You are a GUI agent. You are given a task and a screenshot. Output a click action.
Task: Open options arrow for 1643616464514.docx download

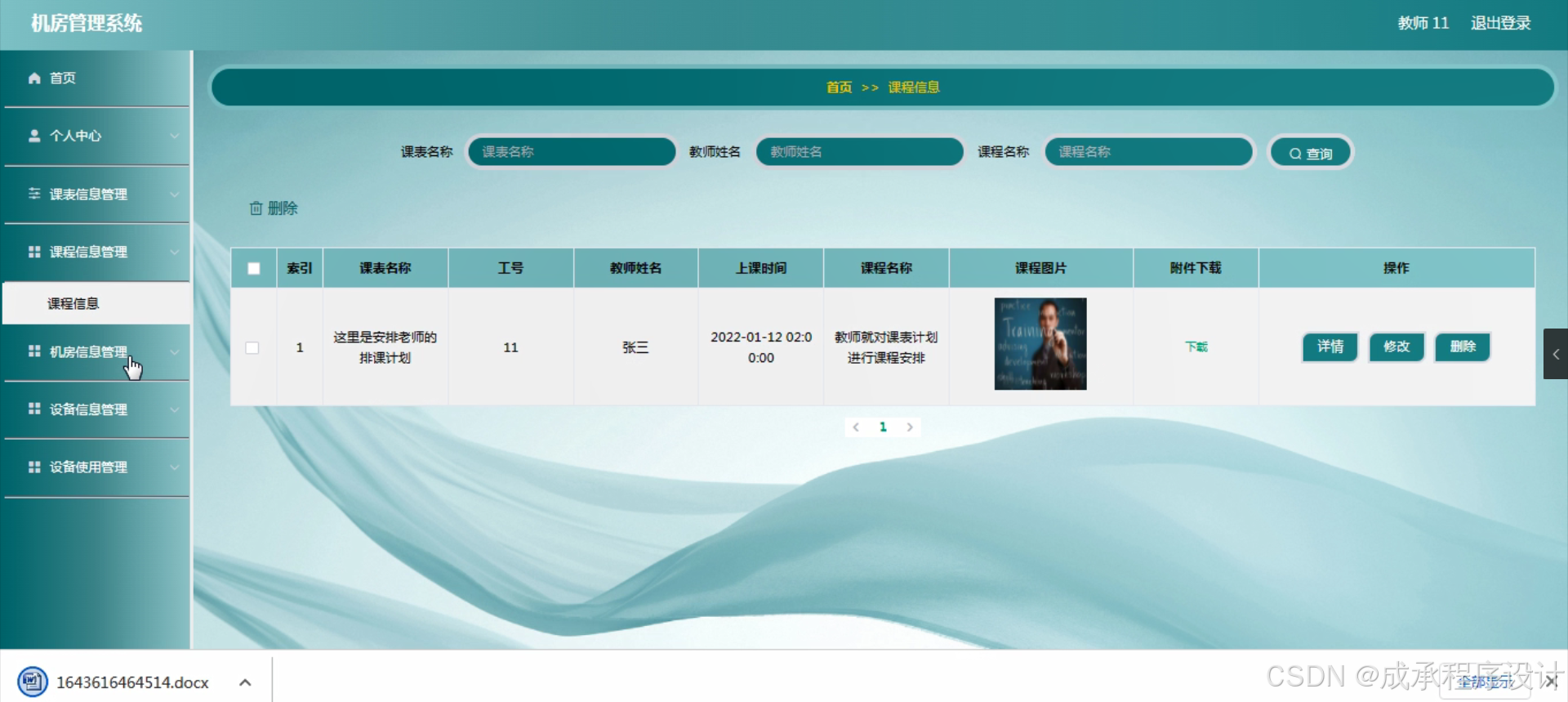245,682
